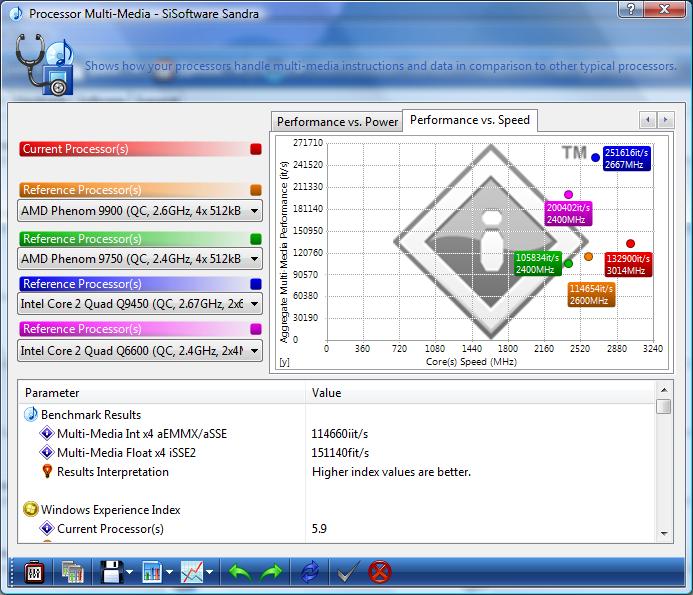Click the floppy disk save icon
693x595 pixels.
tap(112, 572)
